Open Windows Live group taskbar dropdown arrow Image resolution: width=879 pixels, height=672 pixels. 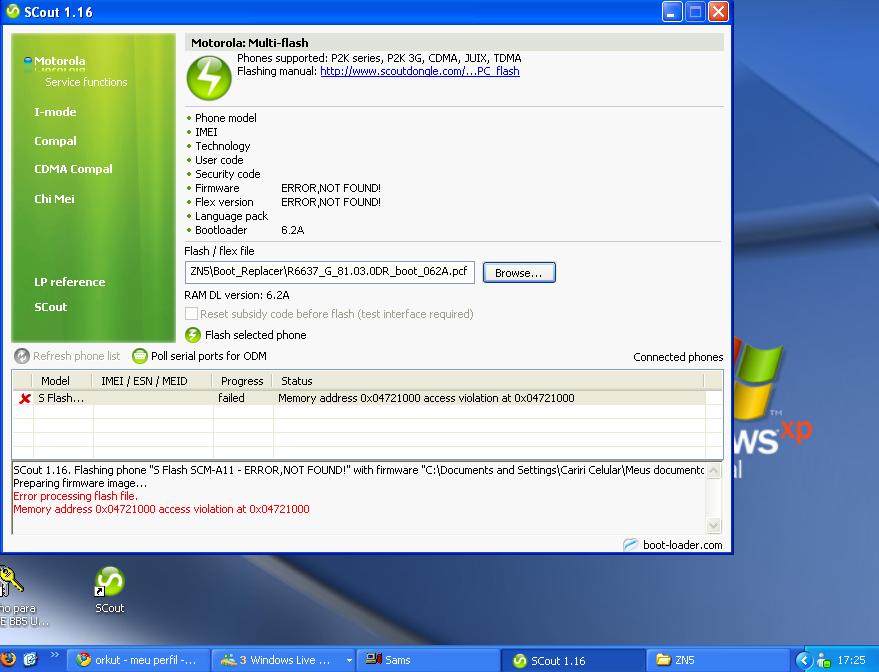pyautogui.click(x=349, y=660)
